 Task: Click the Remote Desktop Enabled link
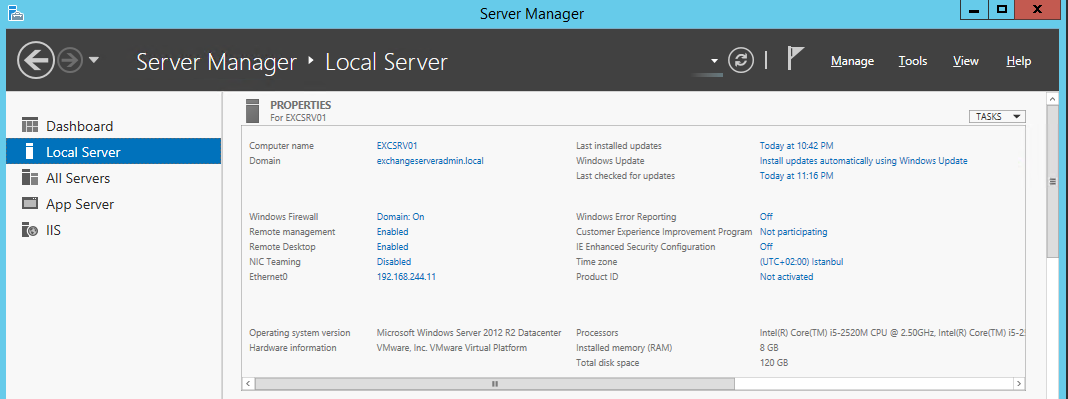point(392,246)
